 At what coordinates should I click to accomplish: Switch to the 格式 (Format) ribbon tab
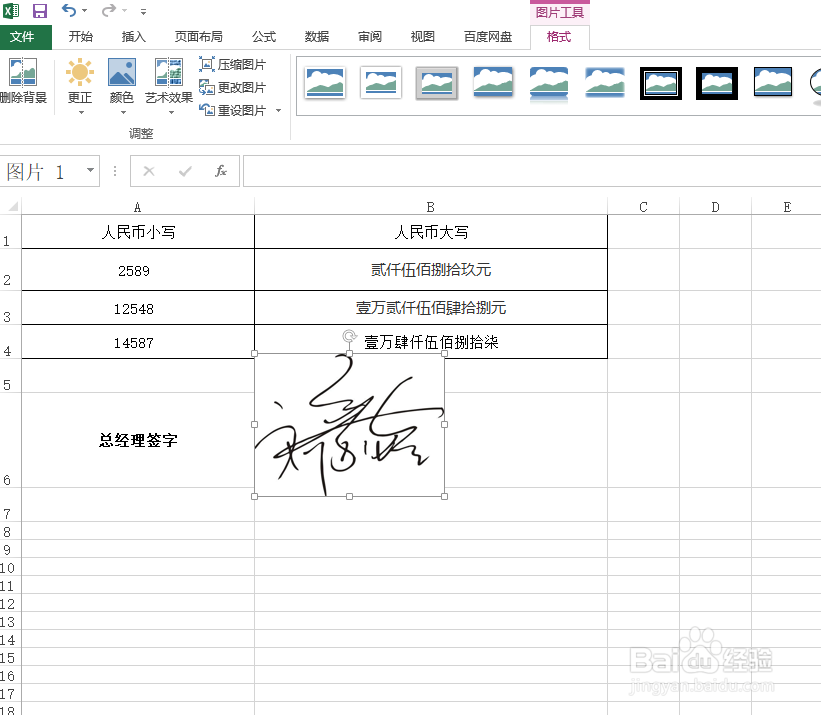[x=558, y=36]
